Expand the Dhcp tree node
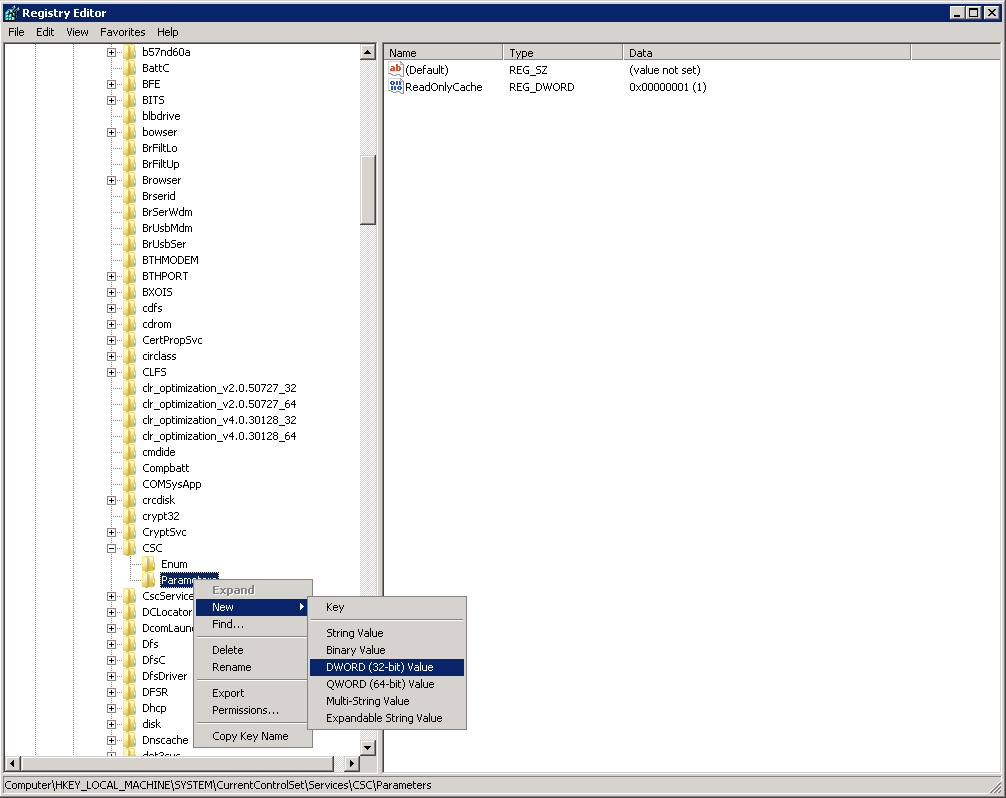The height and width of the screenshot is (798, 1006). click(112, 709)
